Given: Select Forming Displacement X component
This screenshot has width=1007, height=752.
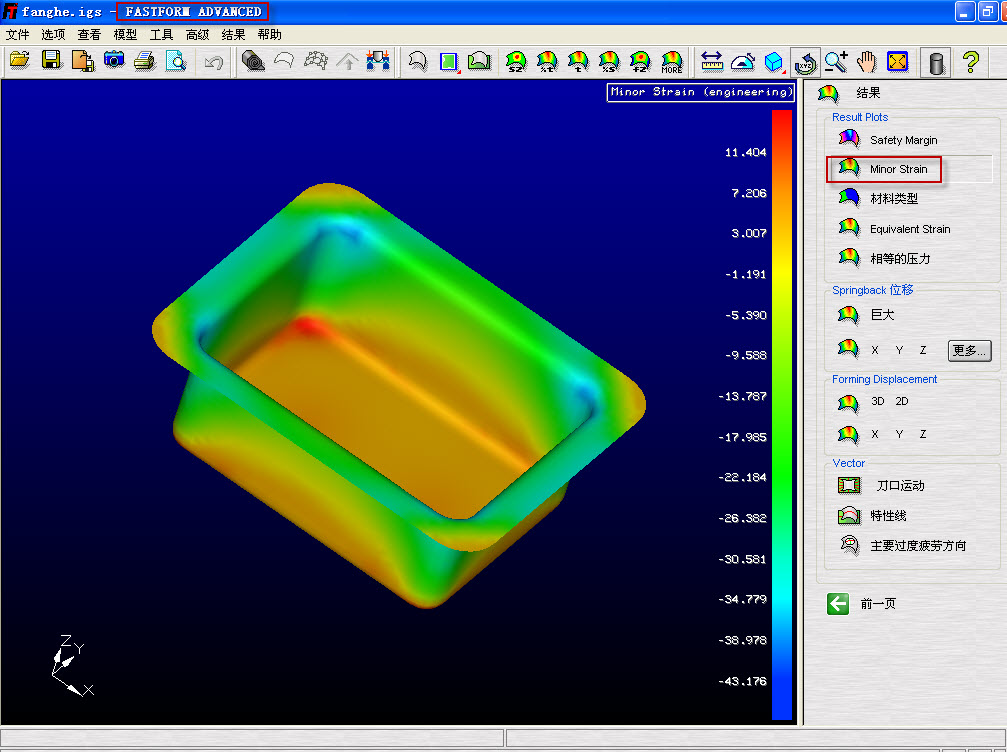Looking at the screenshot, I should pos(875,434).
